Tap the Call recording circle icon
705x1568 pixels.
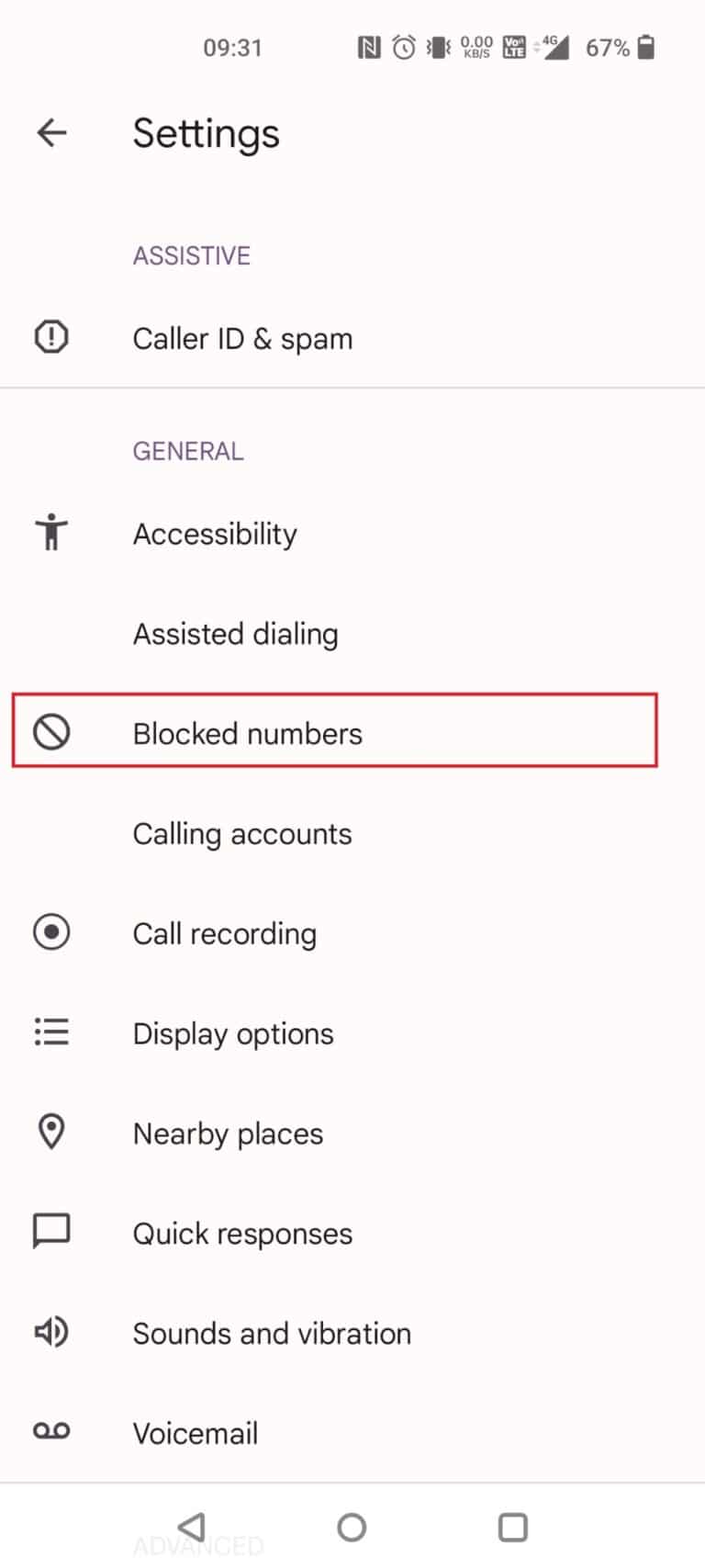coord(51,932)
